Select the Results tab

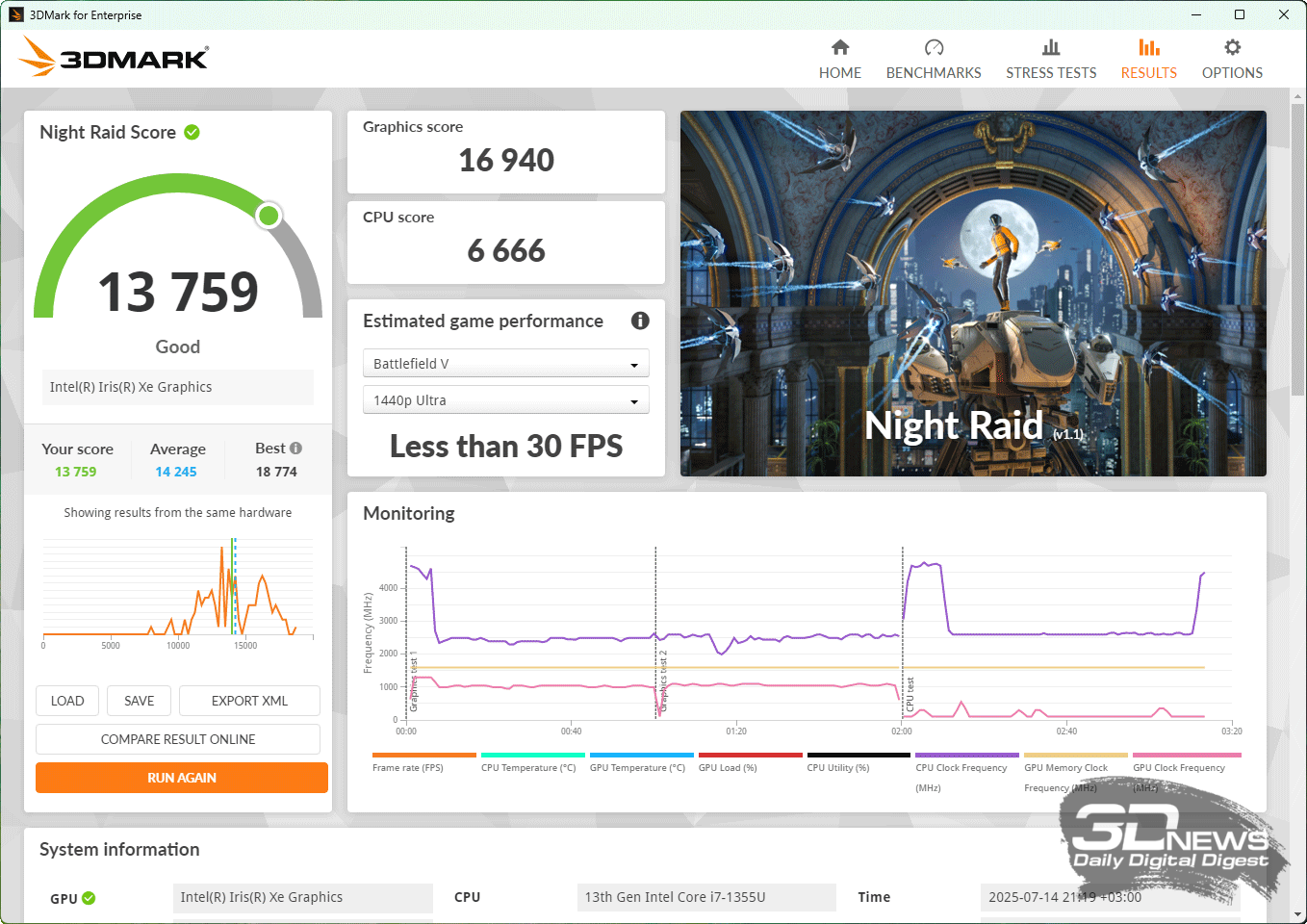(x=1148, y=60)
